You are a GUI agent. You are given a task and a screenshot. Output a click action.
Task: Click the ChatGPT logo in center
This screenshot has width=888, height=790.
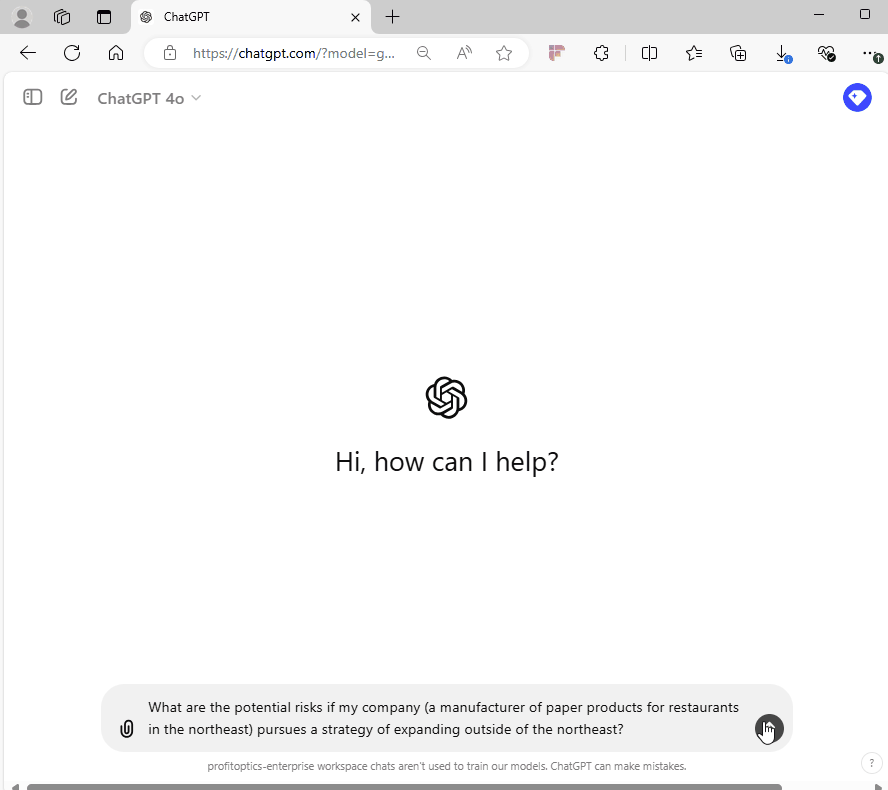coord(446,398)
